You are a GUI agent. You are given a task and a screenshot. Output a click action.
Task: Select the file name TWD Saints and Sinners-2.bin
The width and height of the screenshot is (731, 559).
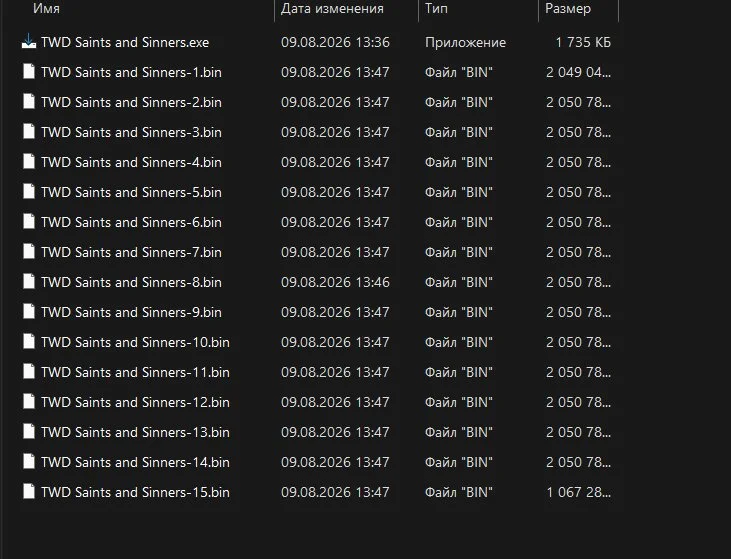click(131, 102)
